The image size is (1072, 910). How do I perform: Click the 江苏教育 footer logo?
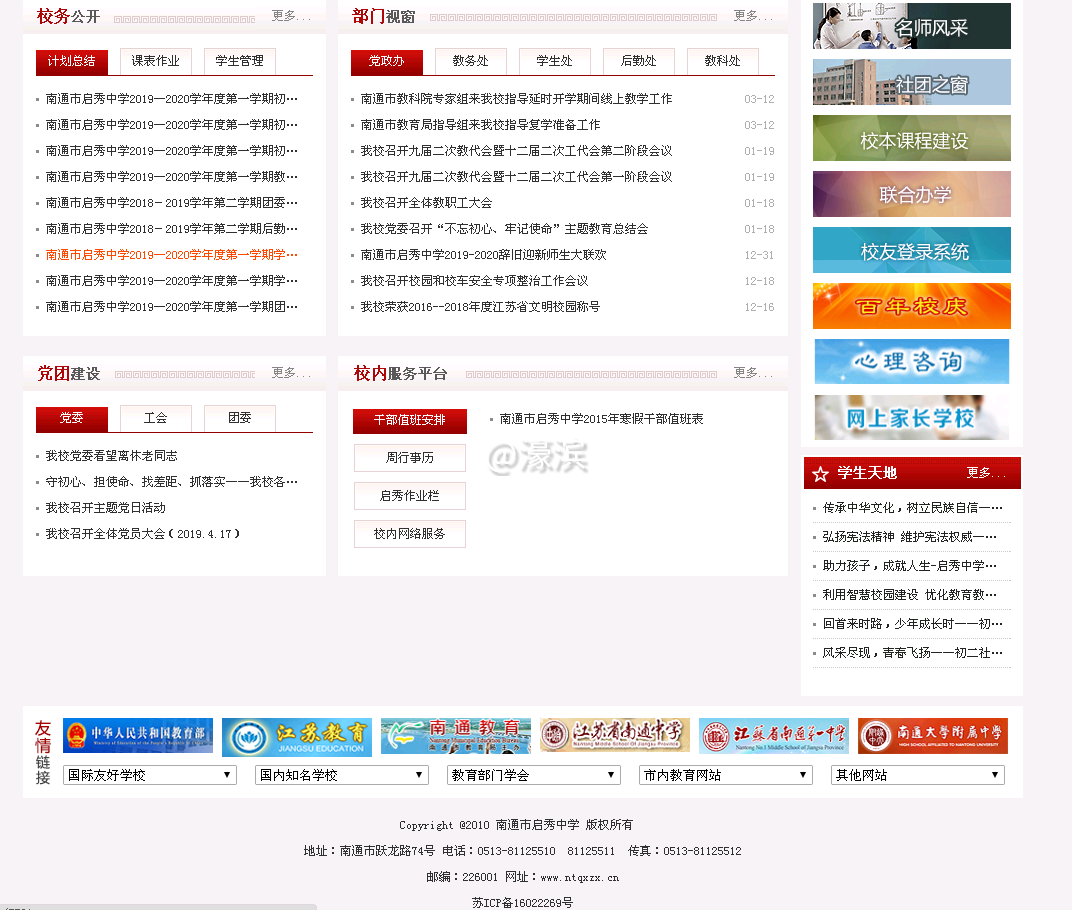pos(295,735)
